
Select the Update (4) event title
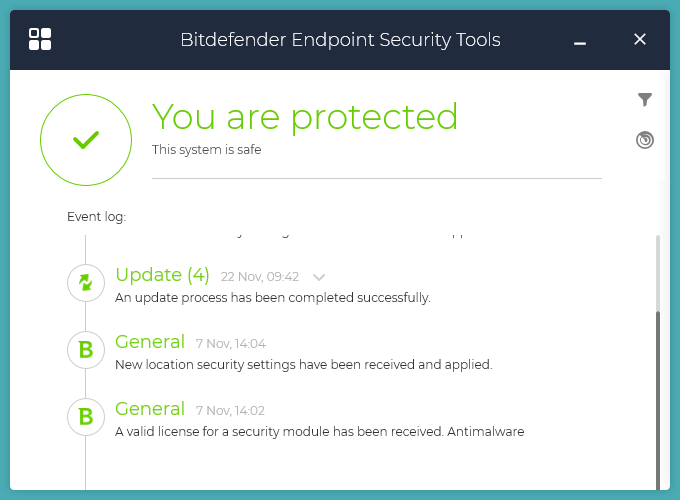click(x=162, y=275)
